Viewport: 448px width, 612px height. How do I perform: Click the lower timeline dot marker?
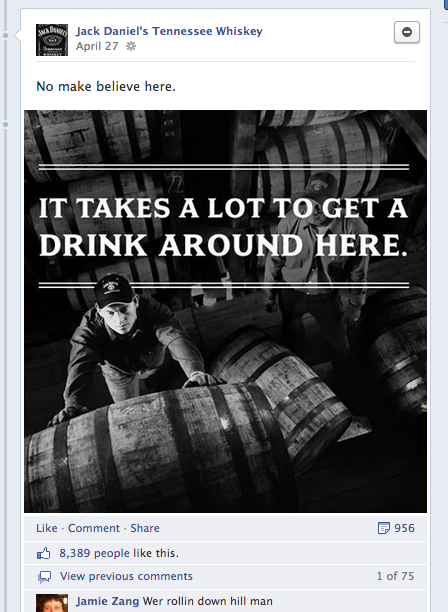click(x=5, y=125)
